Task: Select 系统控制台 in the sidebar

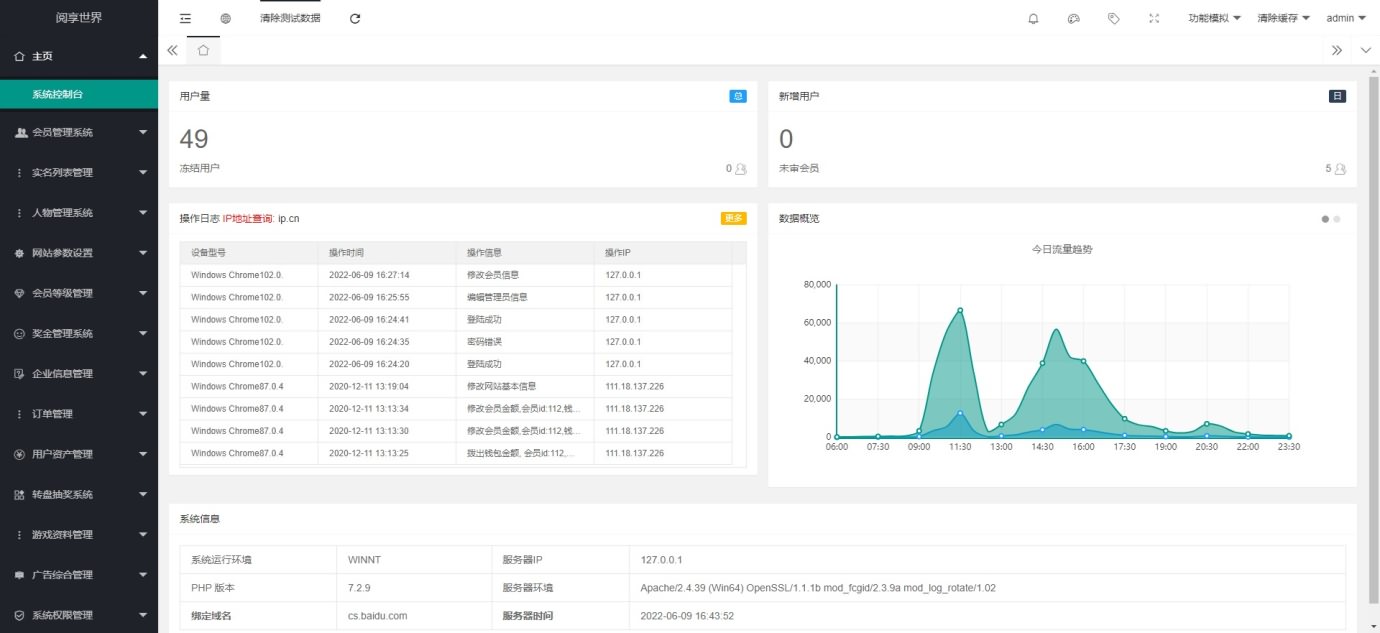Action: tap(79, 94)
